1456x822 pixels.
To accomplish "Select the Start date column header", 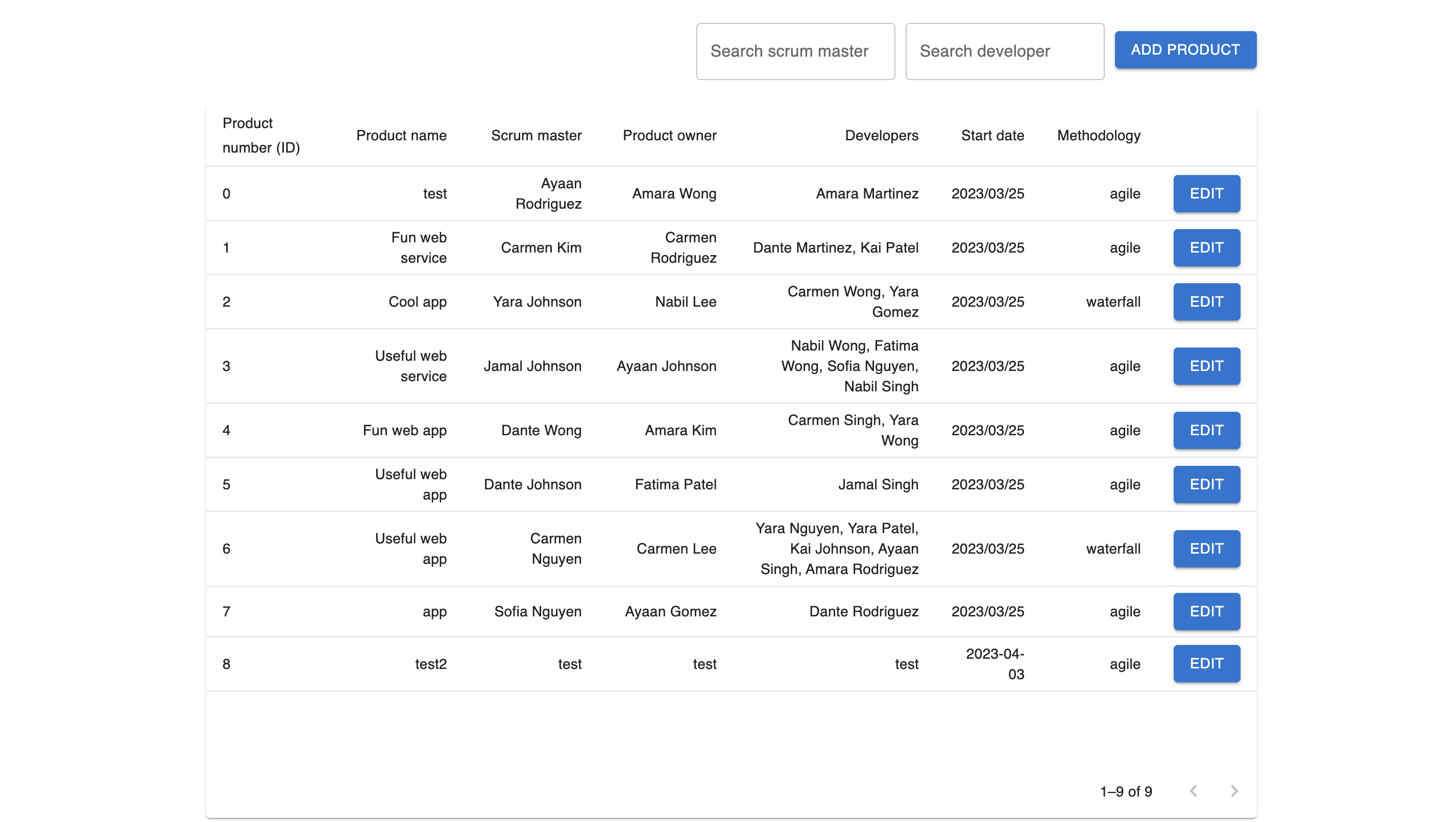I will [992, 136].
